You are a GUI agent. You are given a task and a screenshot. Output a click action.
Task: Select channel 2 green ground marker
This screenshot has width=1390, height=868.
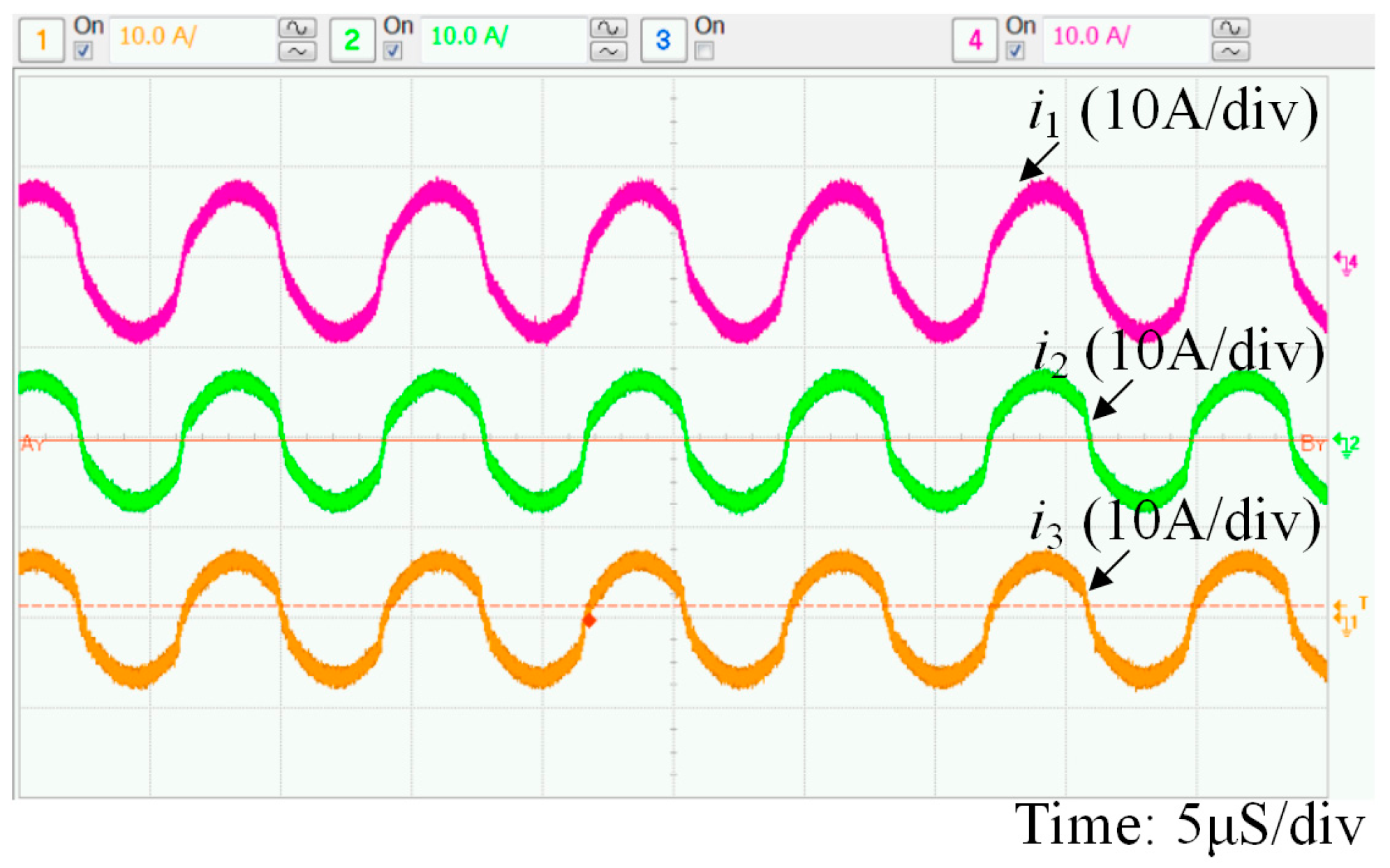point(1347,444)
